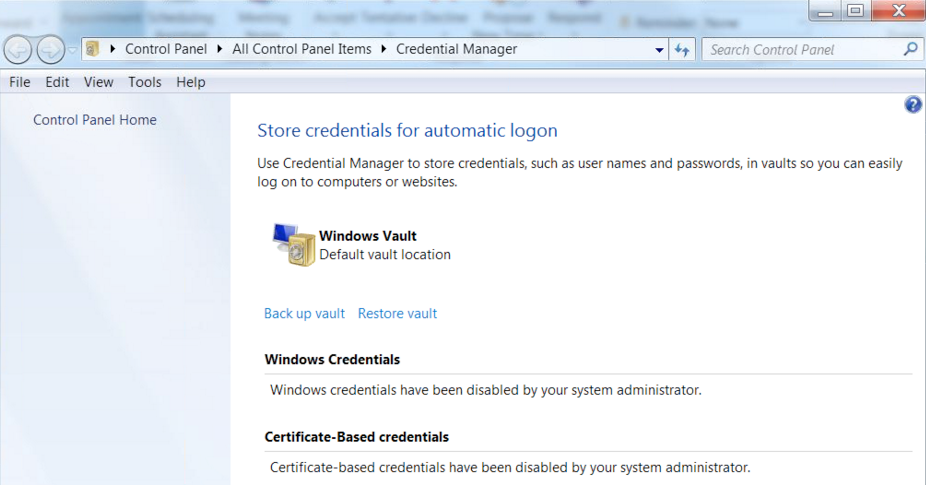Minimize the Credential Manager window
The image size is (926, 485).
coord(825,11)
